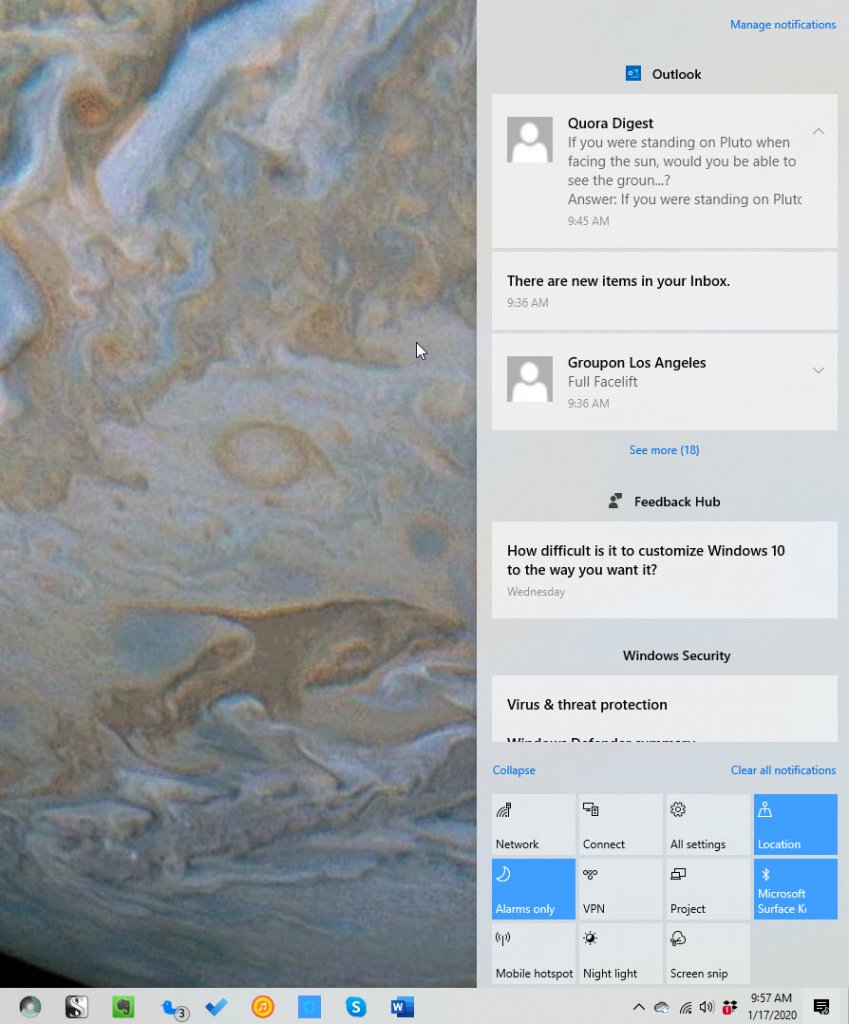Click See more (18) Outlook notifications
The width and height of the screenshot is (849, 1024).
tap(664, 450)
